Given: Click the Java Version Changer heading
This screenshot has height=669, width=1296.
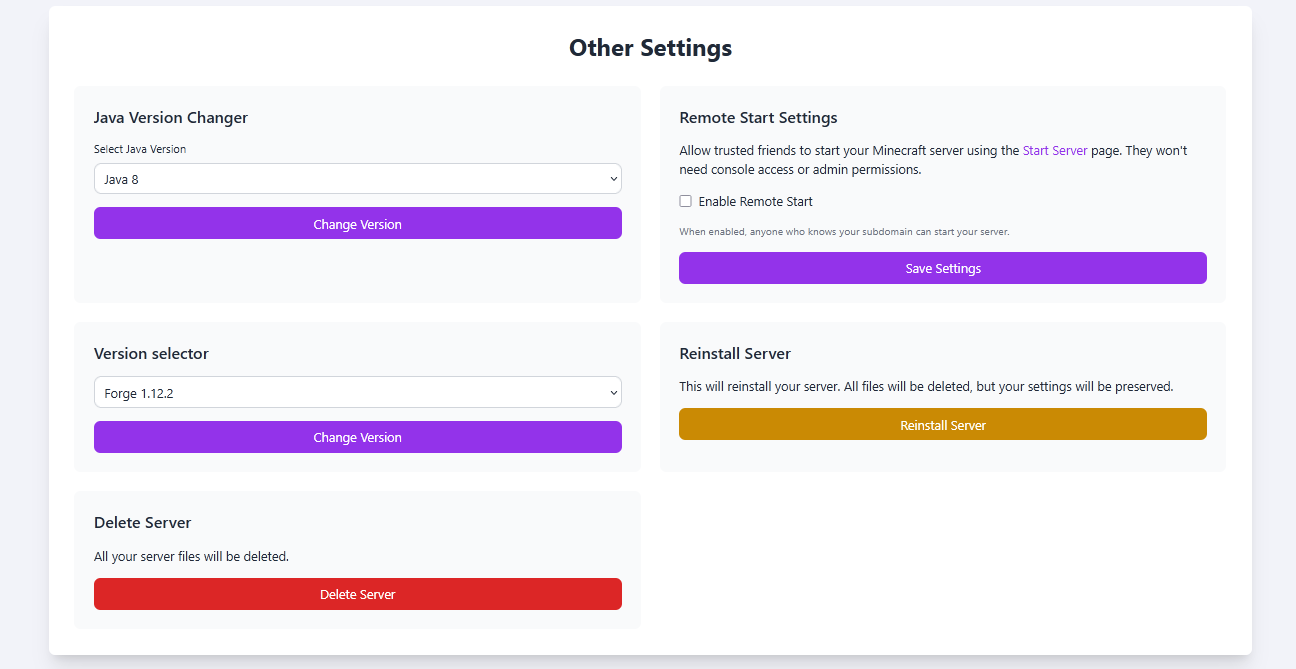Looking at the screenshot, I should tap(171, 118).
